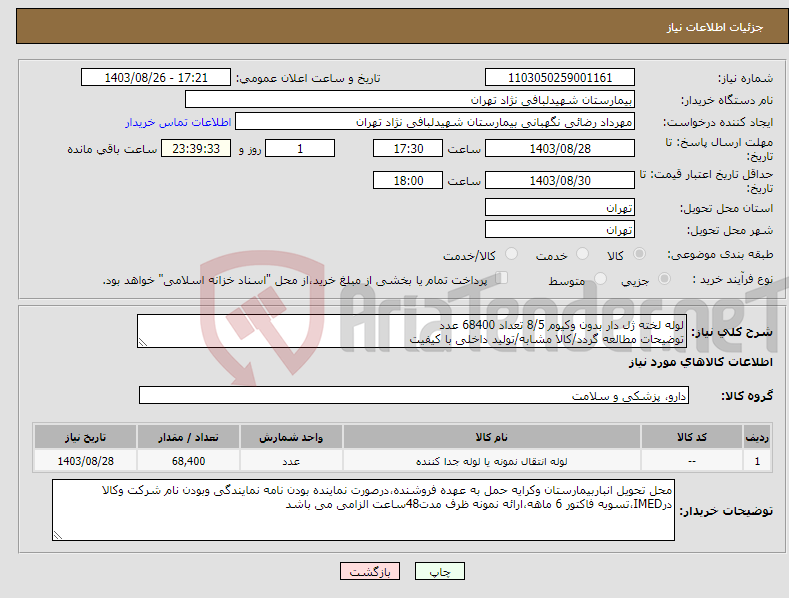Select the جزیی purchase type radio
The image size is (789, 598).
664,278
